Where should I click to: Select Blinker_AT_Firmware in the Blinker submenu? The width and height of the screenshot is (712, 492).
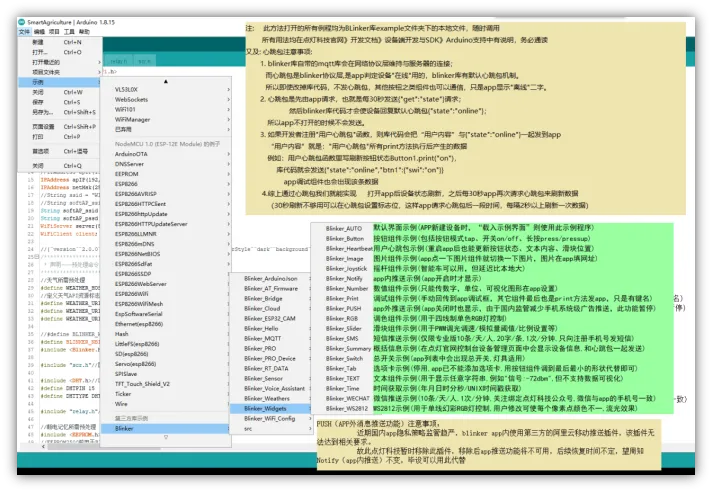[x=271, y=288]
